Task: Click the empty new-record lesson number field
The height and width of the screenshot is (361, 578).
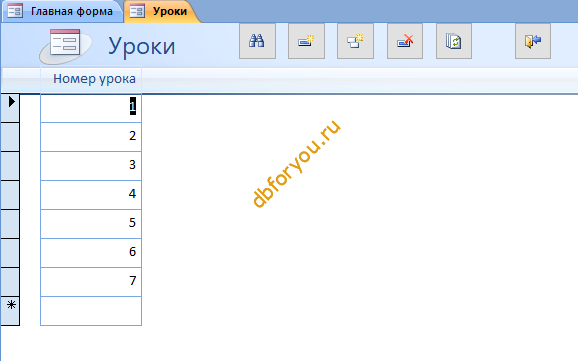Action: pyautogui.click(x=91, y=311)
